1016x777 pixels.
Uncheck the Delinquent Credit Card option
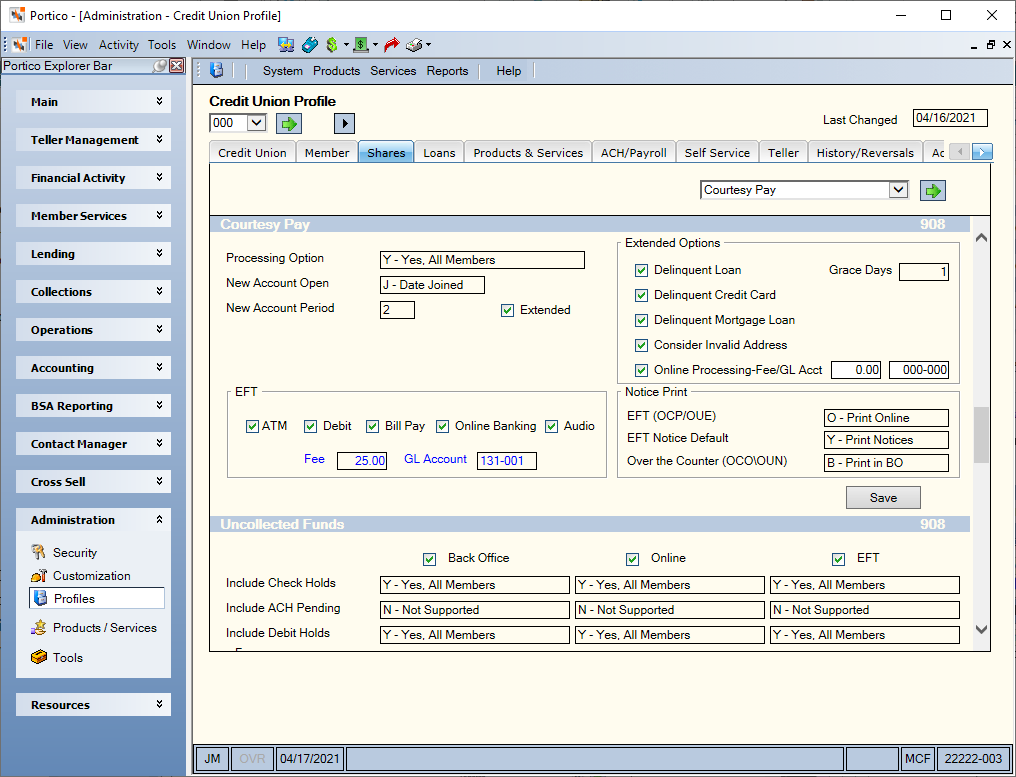pos(641,296)
